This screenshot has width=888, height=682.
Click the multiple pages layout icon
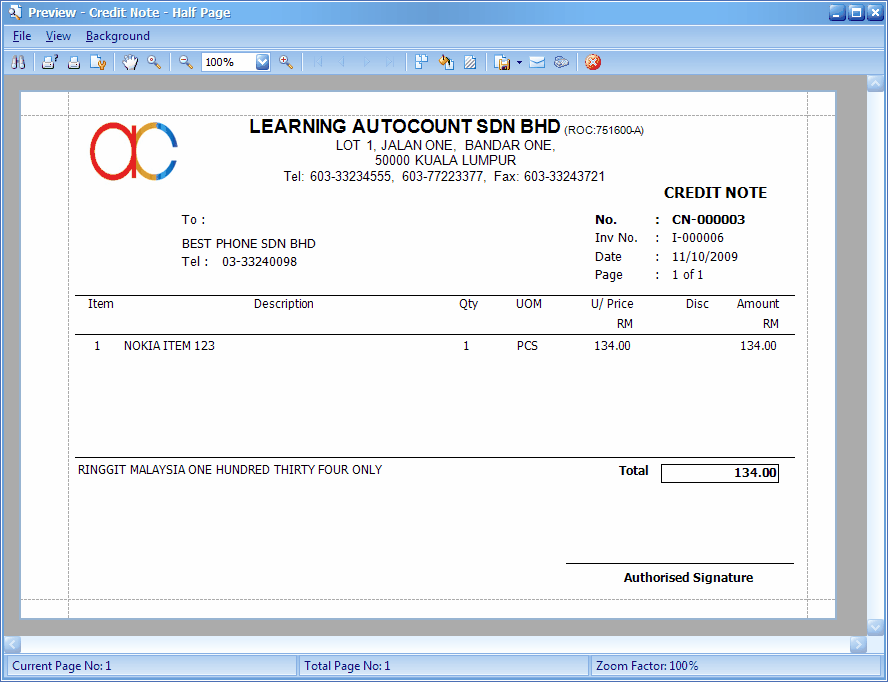421,62
